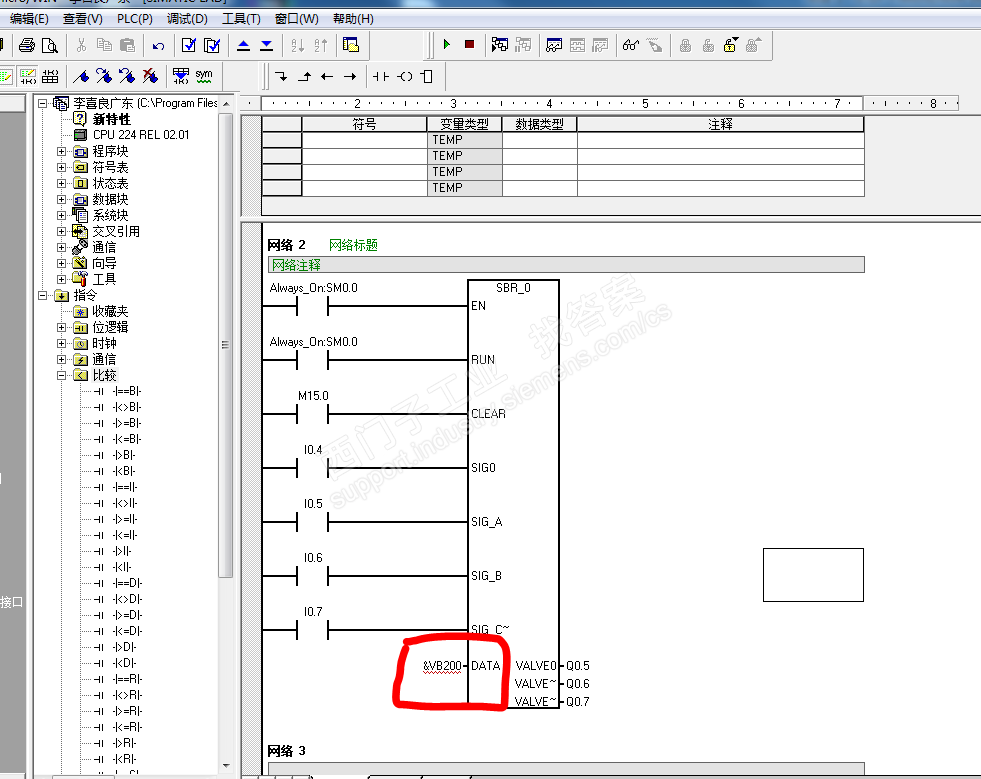Jump to the previous bookmark
Viewport: 981px width, 779px height.
click(127, 76)
